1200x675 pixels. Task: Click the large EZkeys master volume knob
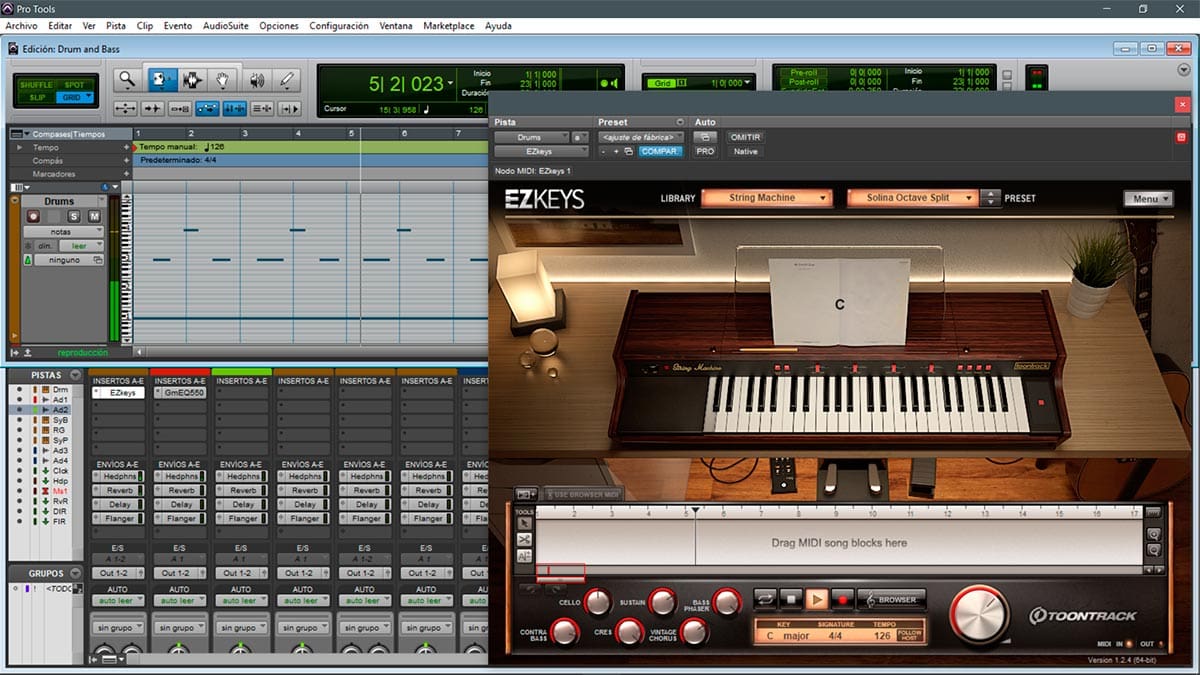[980, 613]
